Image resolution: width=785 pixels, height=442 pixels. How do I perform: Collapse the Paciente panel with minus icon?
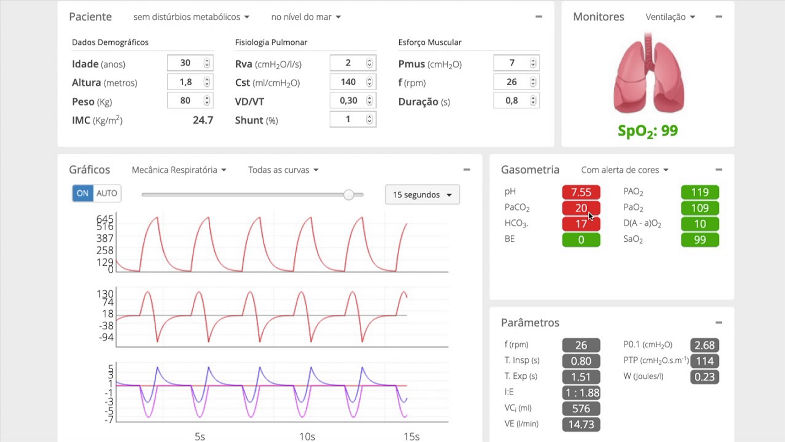539,17
